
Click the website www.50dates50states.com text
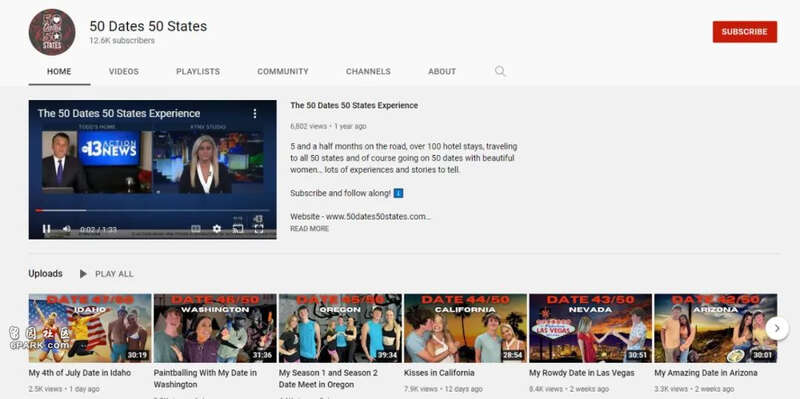click(x=379, y=216)
